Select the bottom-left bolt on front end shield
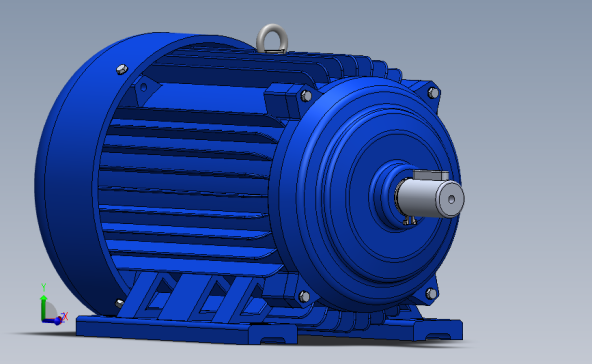 pyautogui.click(x=305, y=296)
